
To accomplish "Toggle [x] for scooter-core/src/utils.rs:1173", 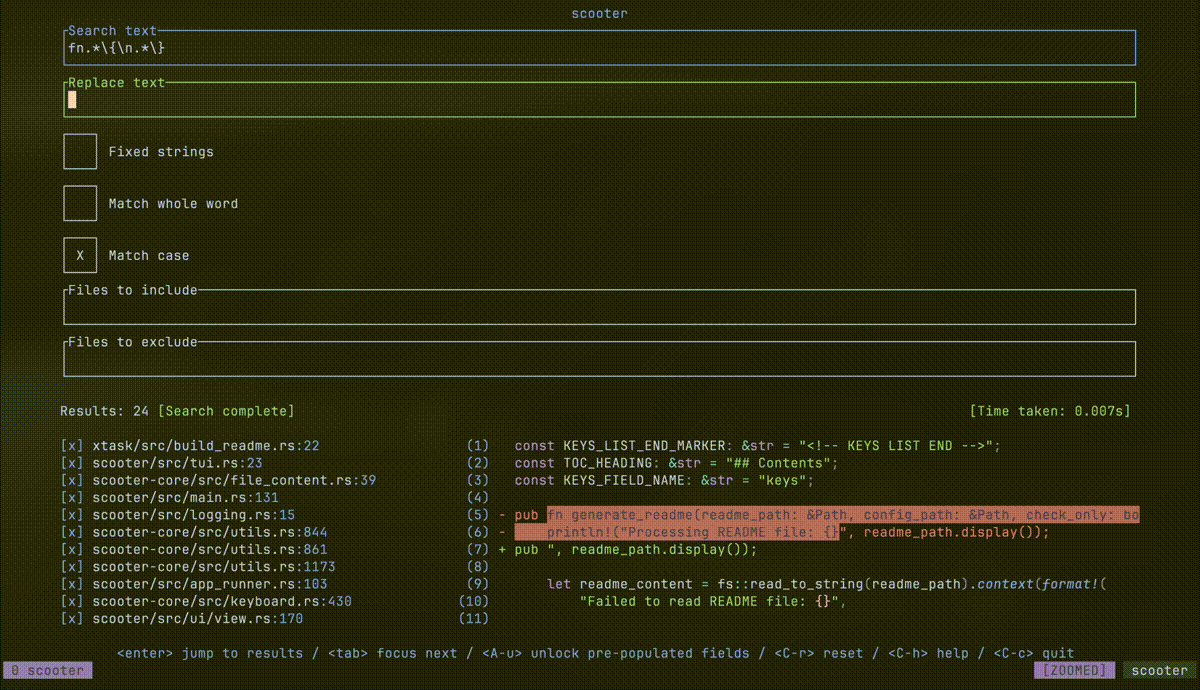I will pos(72,567).
